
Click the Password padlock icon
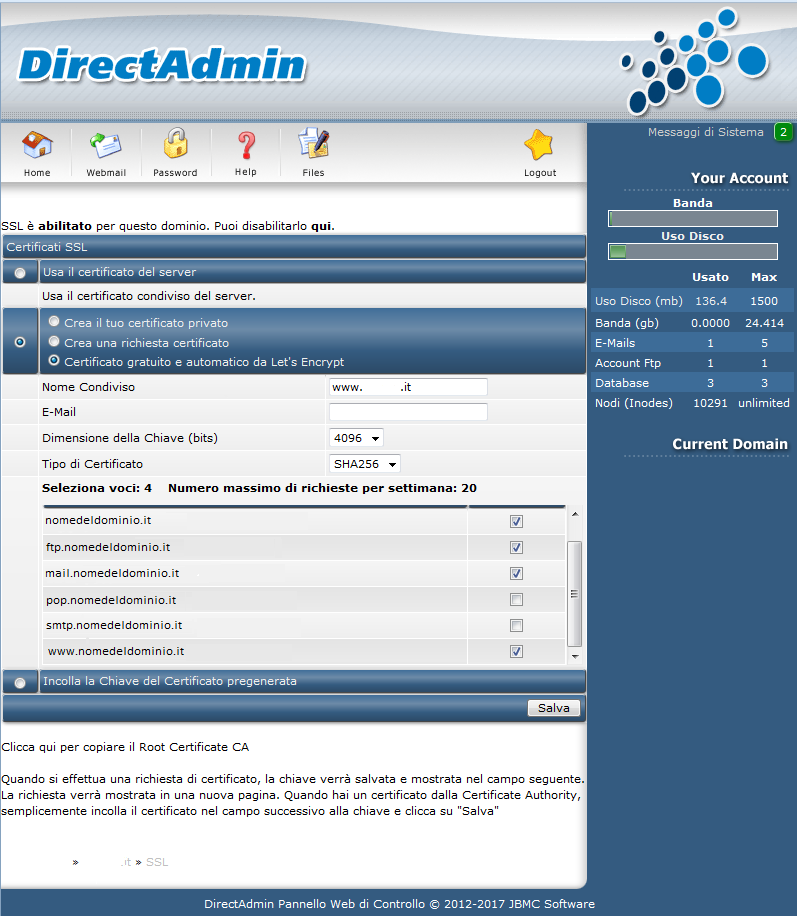coord(175,147)
